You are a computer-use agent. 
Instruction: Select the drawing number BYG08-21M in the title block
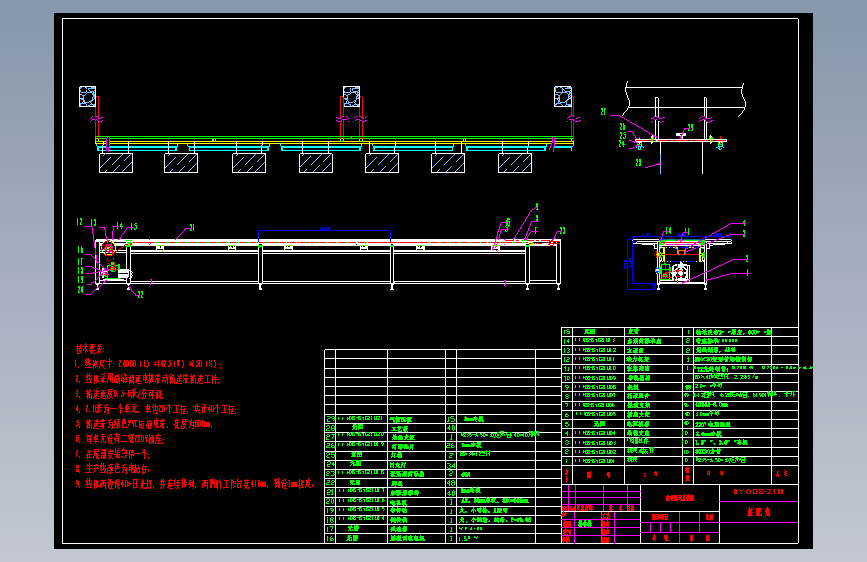click(758, 491)
